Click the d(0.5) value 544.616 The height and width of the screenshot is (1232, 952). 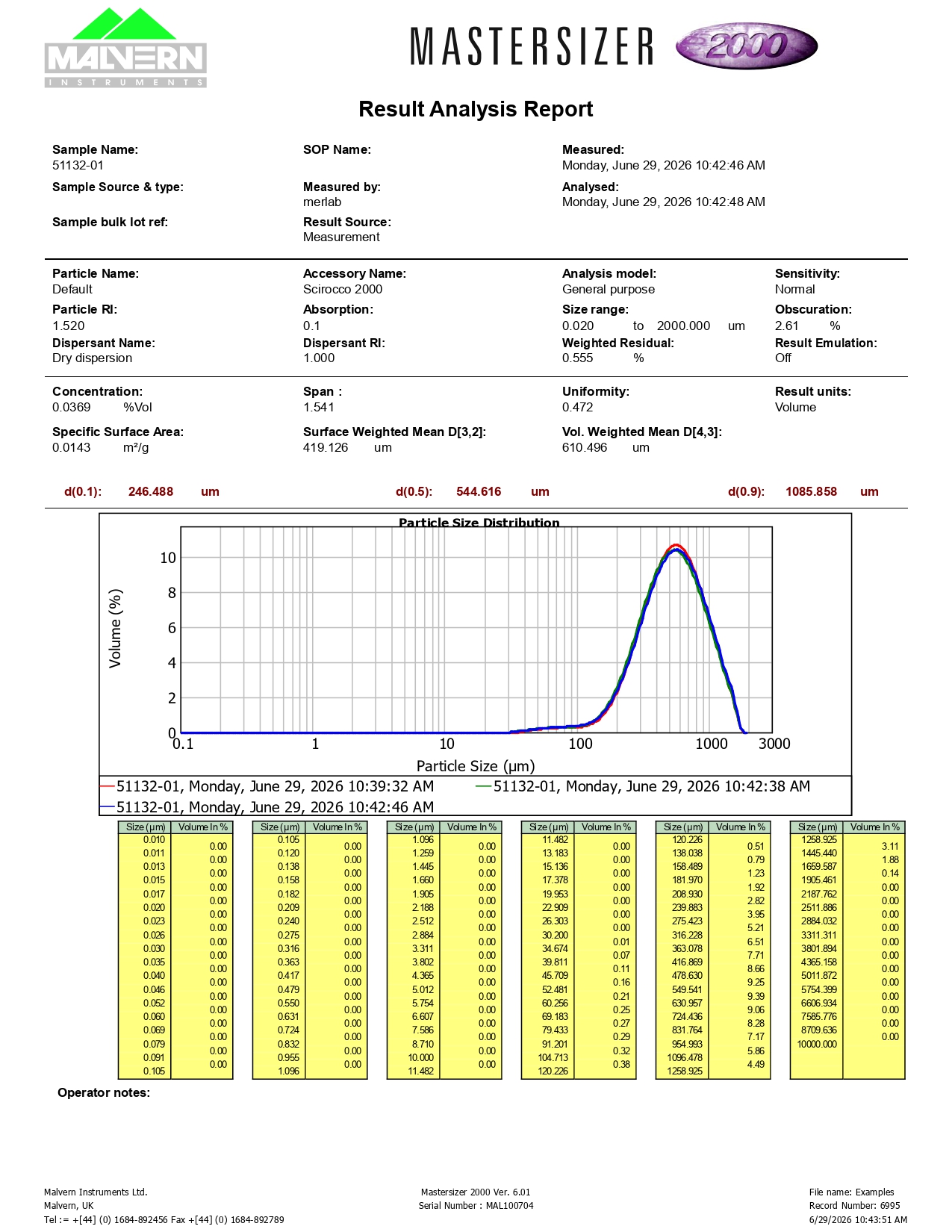(479, 491)
